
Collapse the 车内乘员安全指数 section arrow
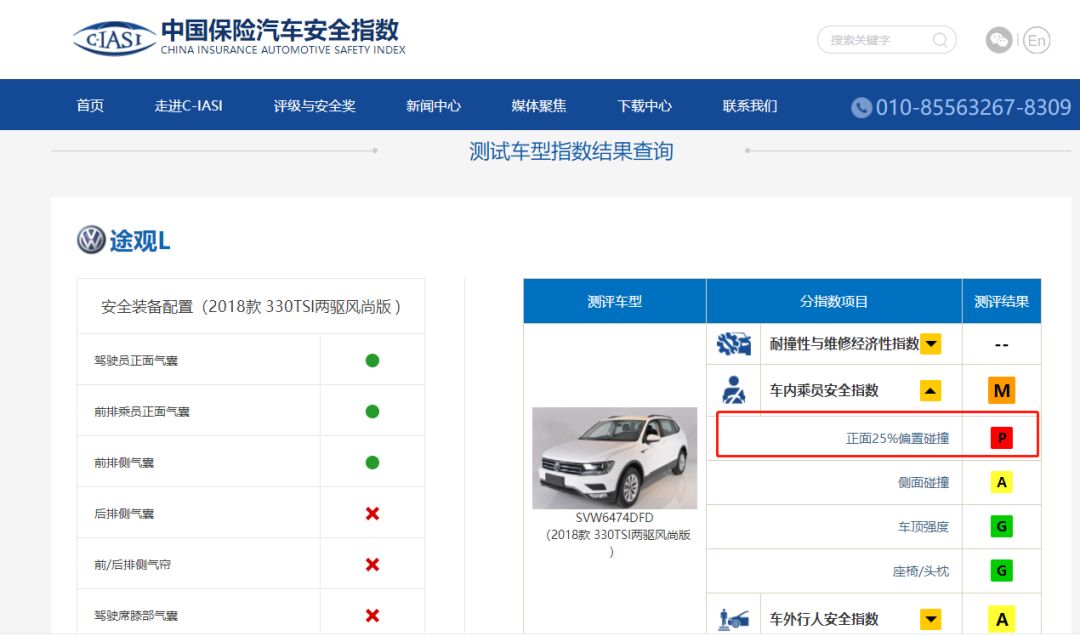tap(931, 390)
